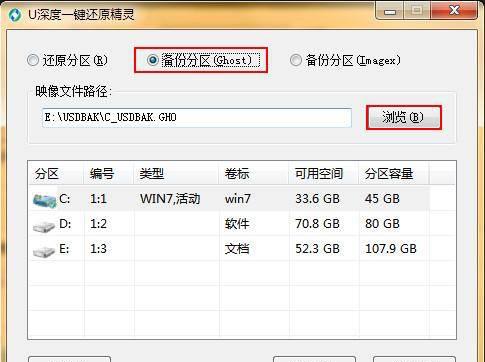Sort by the 分区 column header
The height and width of the screenshot is (362, 485).
pyautogui.click(x=56, y=173)
